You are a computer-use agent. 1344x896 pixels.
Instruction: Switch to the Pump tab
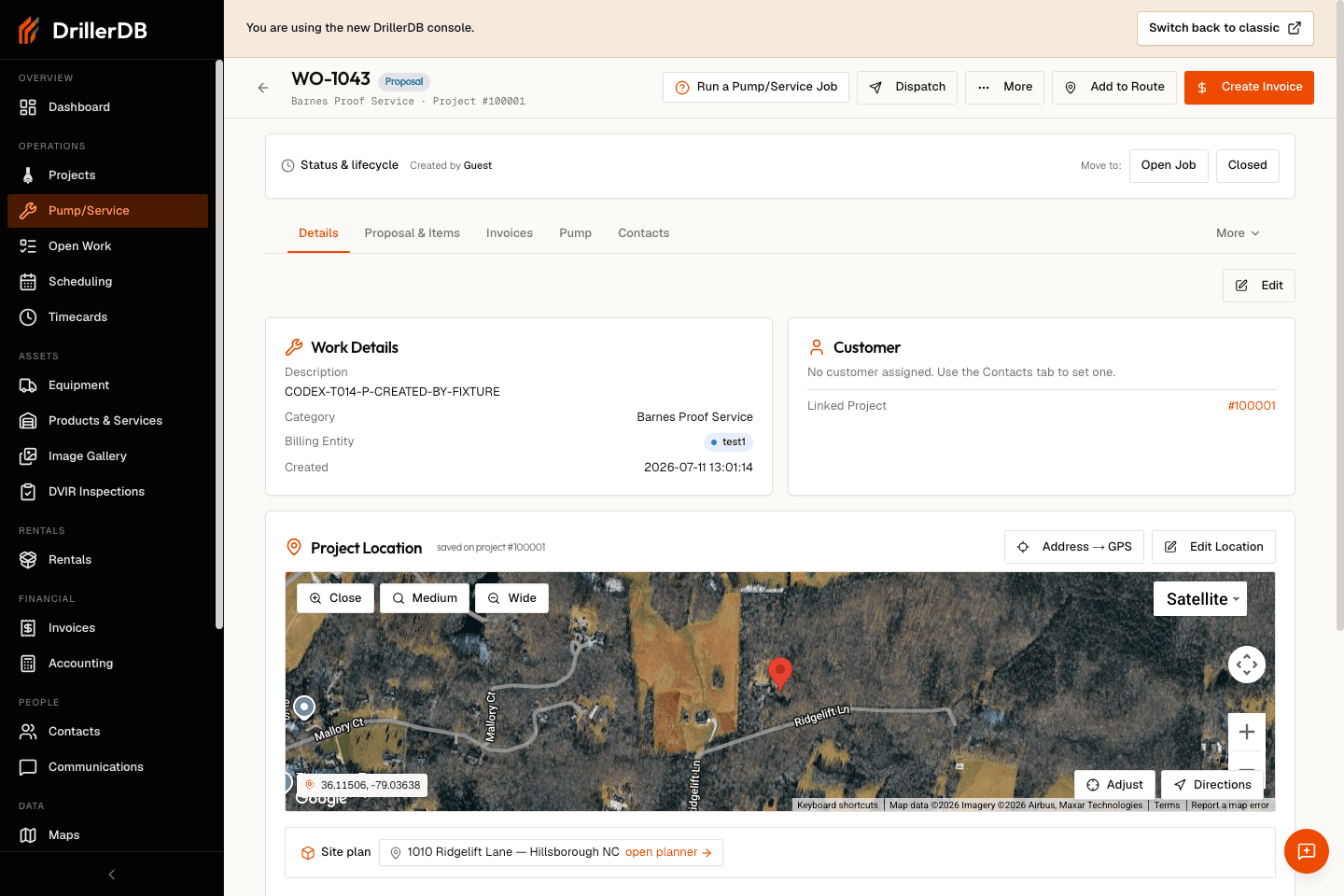coord(576,233)
